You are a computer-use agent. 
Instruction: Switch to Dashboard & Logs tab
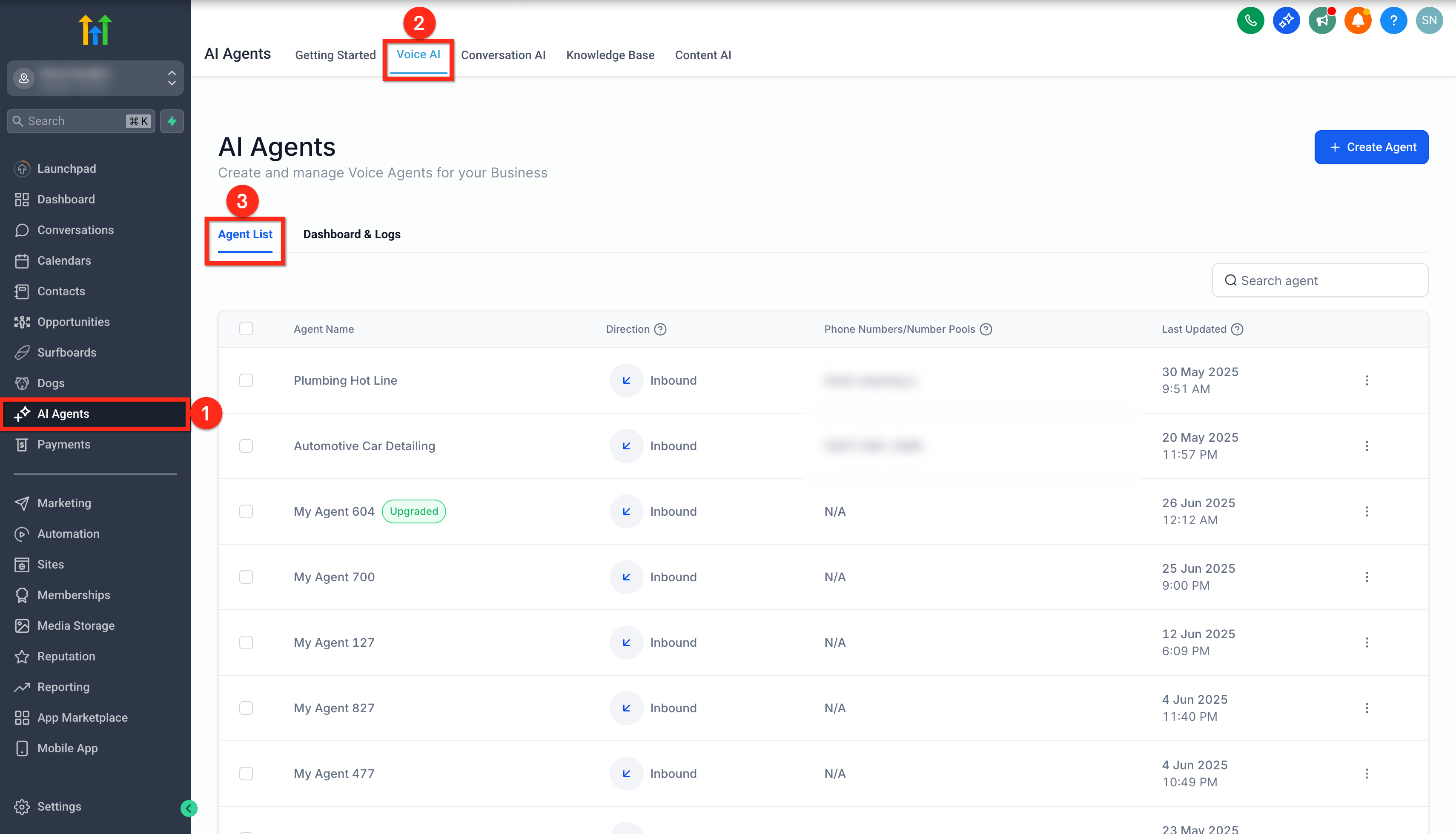pyautogui.click(x=351, y=234)
